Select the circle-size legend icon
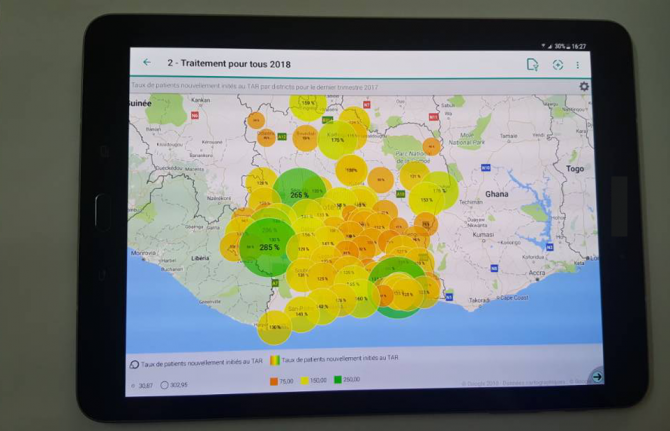This screenshot has width=670, height=431. tap(136, 361)
